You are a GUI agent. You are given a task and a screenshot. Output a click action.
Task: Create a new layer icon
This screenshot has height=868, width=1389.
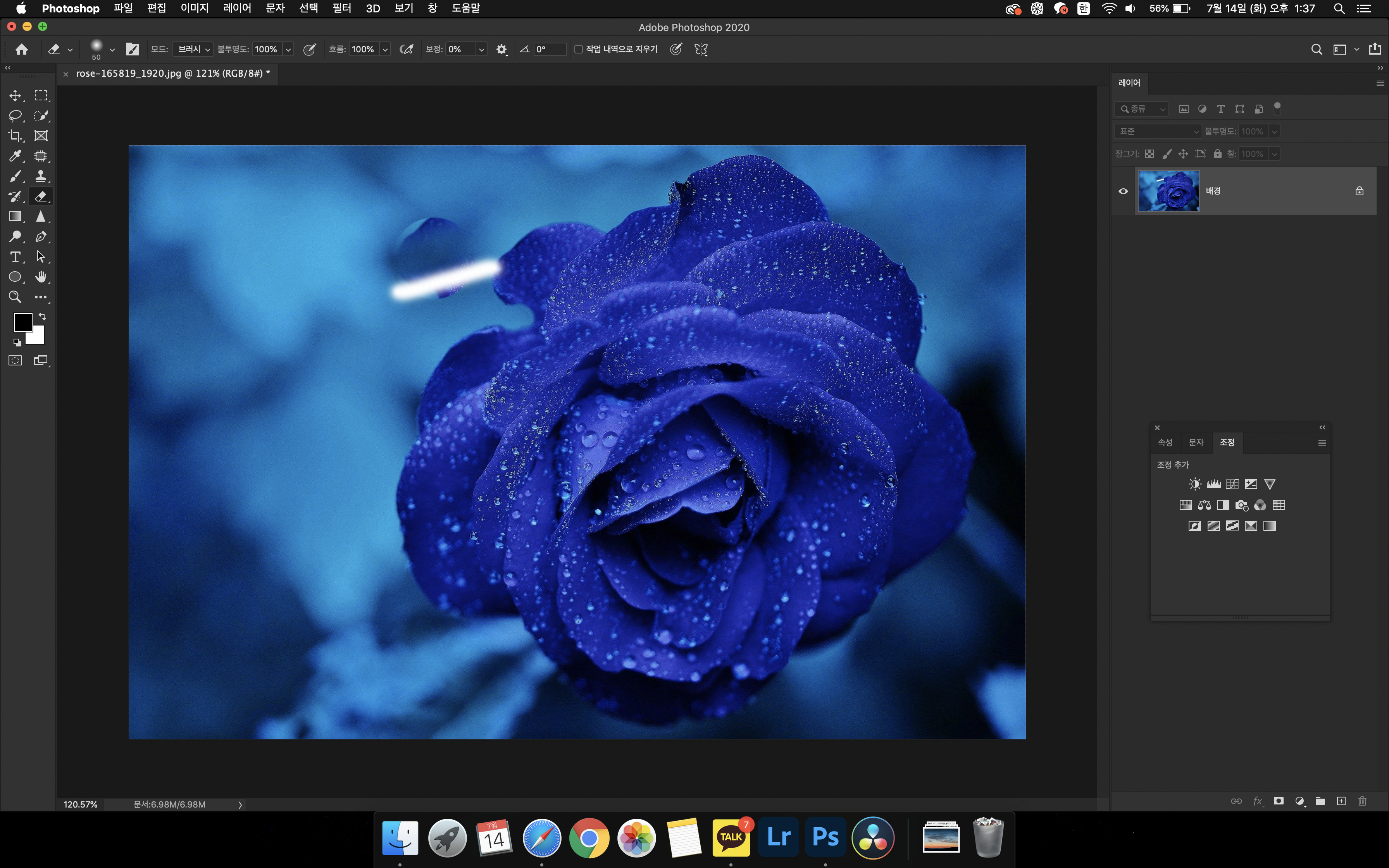pyautogui.click(x=1341, y=801)
